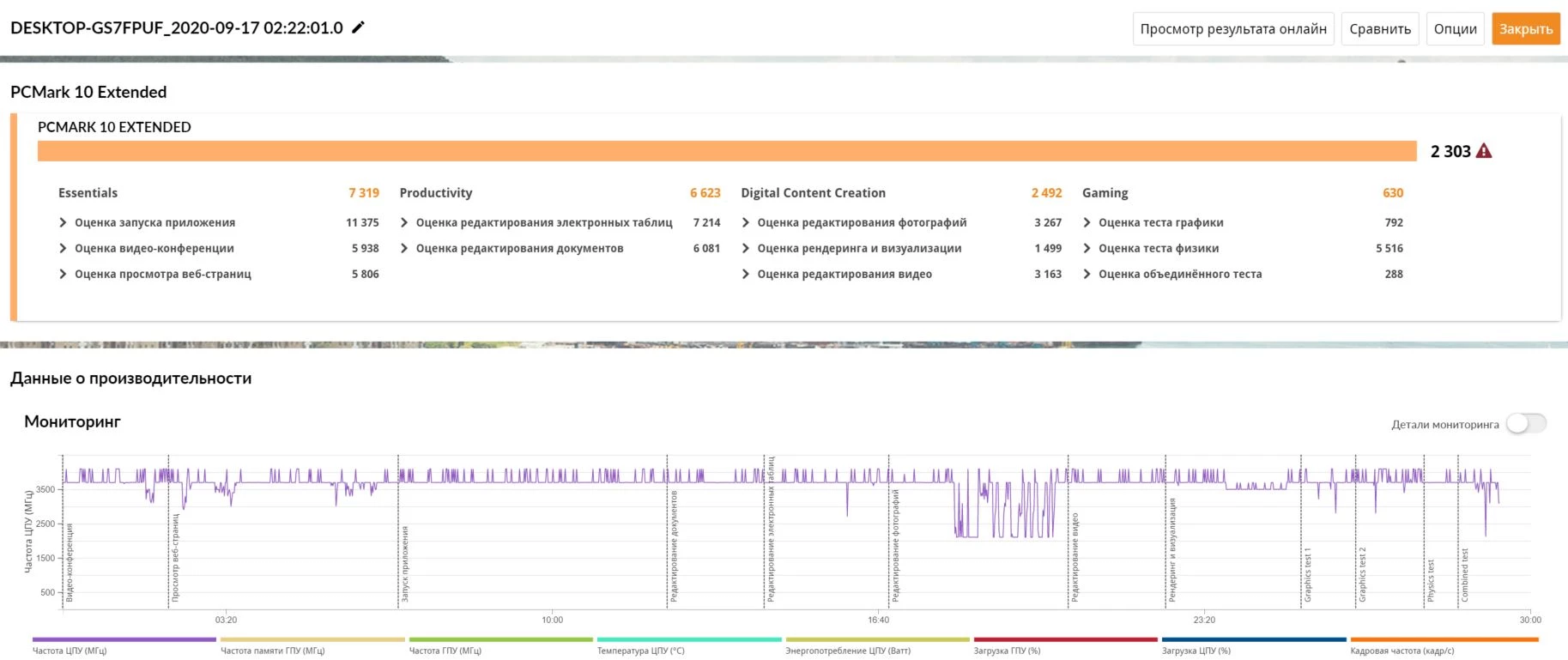Screen dimensions: 1568x660
Task: Select teal Температура ЦПУ legend
Action: [689, 645]
